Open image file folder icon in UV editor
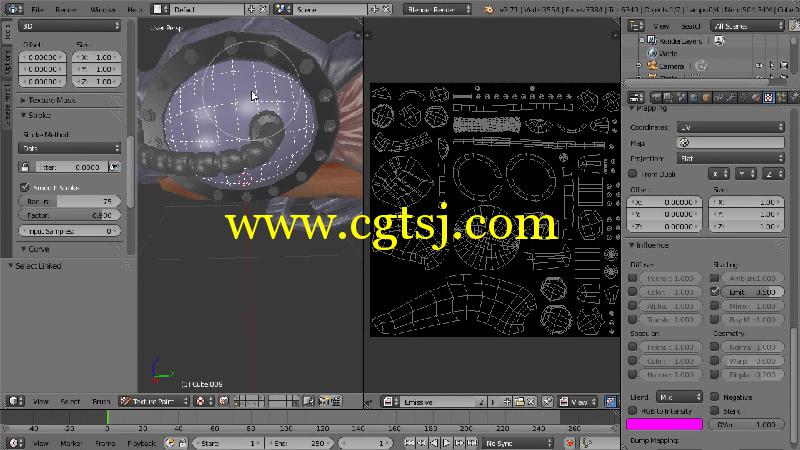The width and height of the screenshot is (800, 450). coord(519,402)
